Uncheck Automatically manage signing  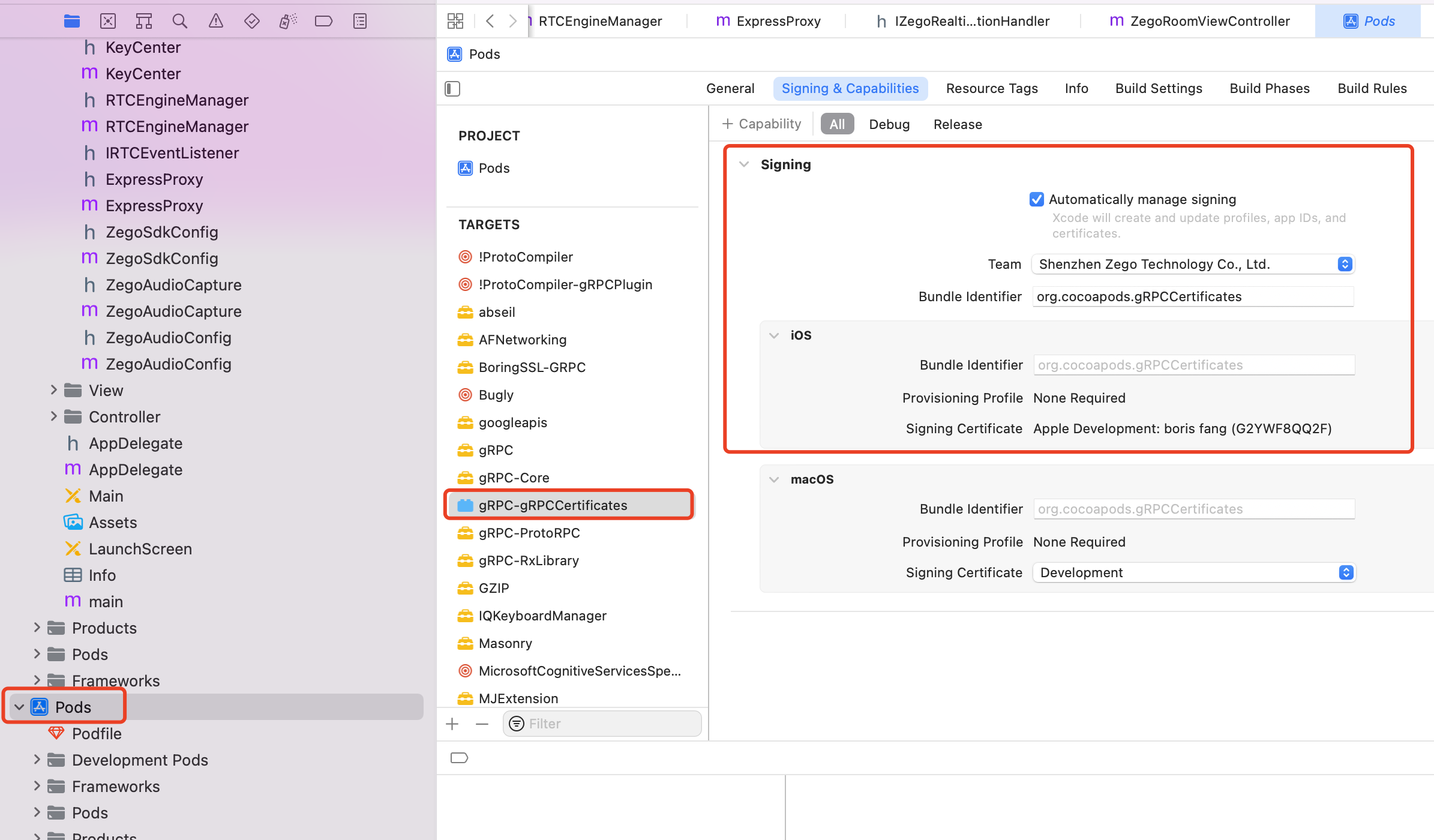(1036, 199)
